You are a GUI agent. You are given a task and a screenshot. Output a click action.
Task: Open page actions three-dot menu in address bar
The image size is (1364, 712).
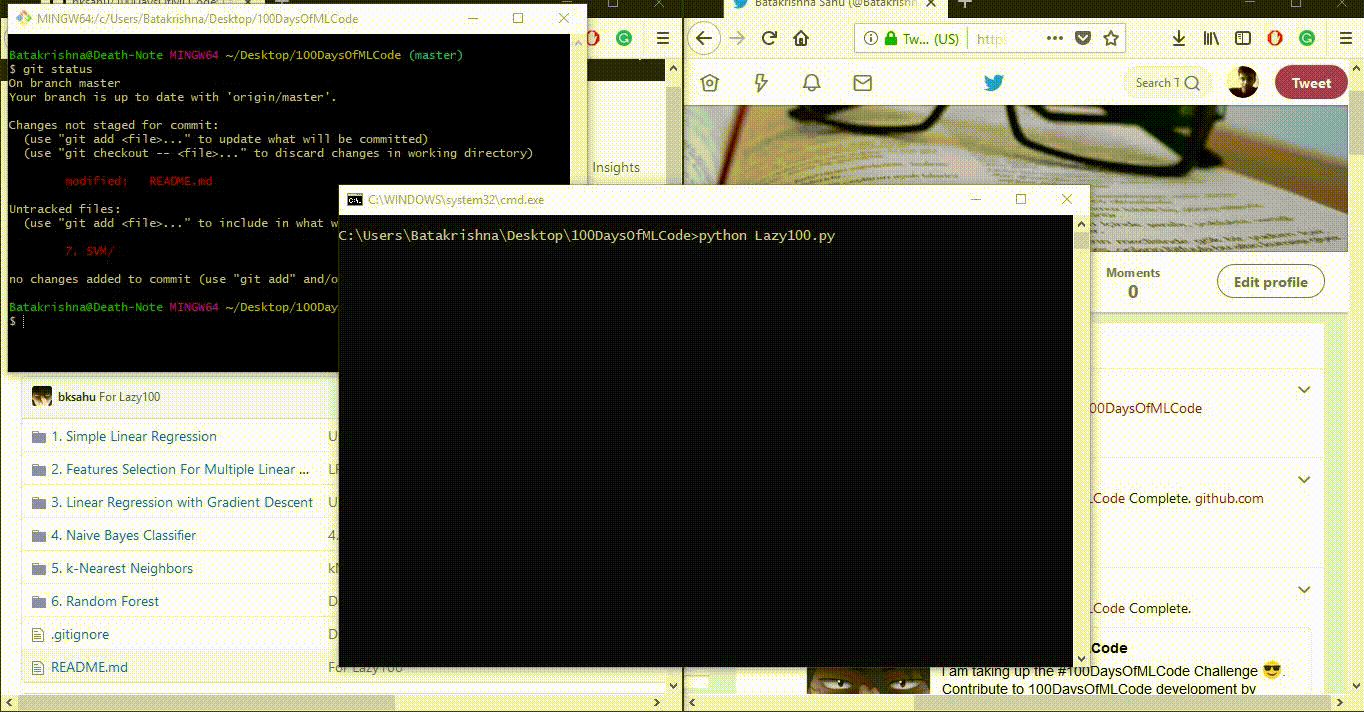pyautogui.click(x=1055, y=38)
